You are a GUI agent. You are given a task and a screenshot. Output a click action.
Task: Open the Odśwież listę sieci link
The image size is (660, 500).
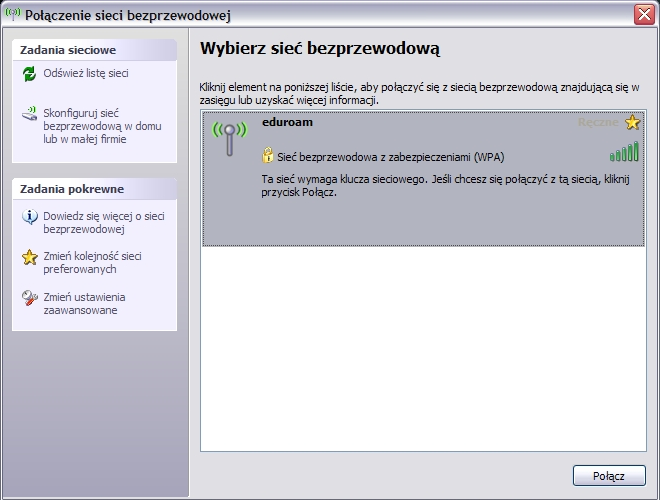tap(85, 73)
